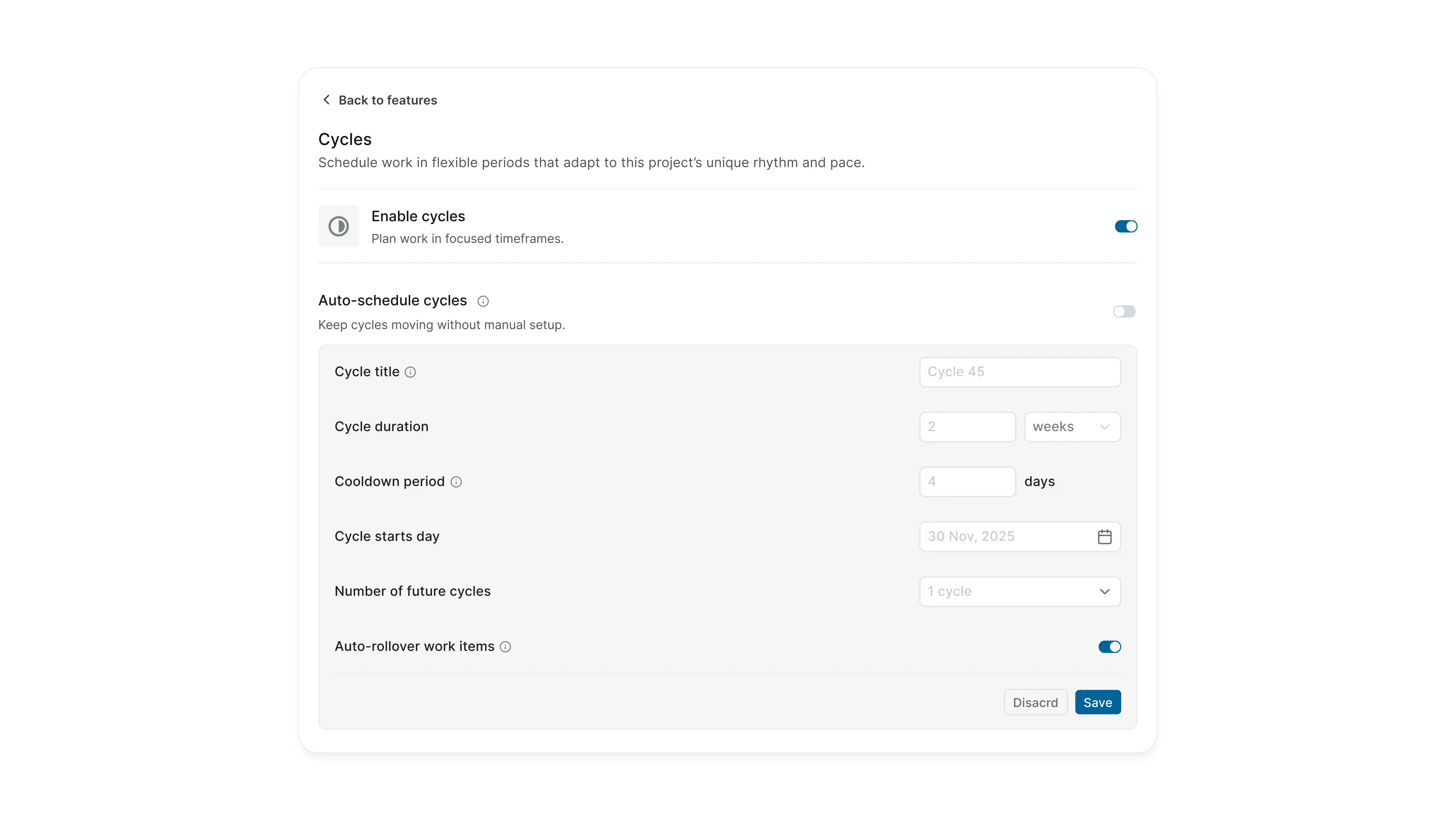Image resolution: width=1456 pixels, height=819 pixels.
Task: Click the chevron icon on the weeks selector
Action: point(1106,427)
